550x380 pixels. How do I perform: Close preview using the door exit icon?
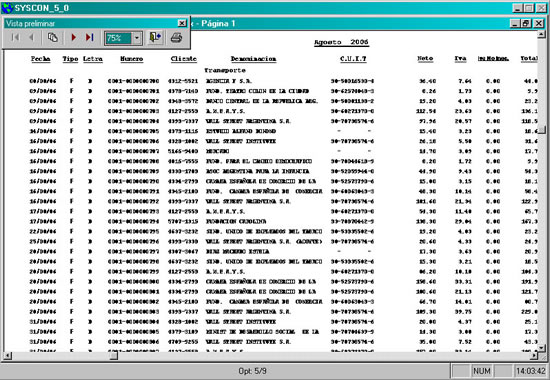point(155,37)
